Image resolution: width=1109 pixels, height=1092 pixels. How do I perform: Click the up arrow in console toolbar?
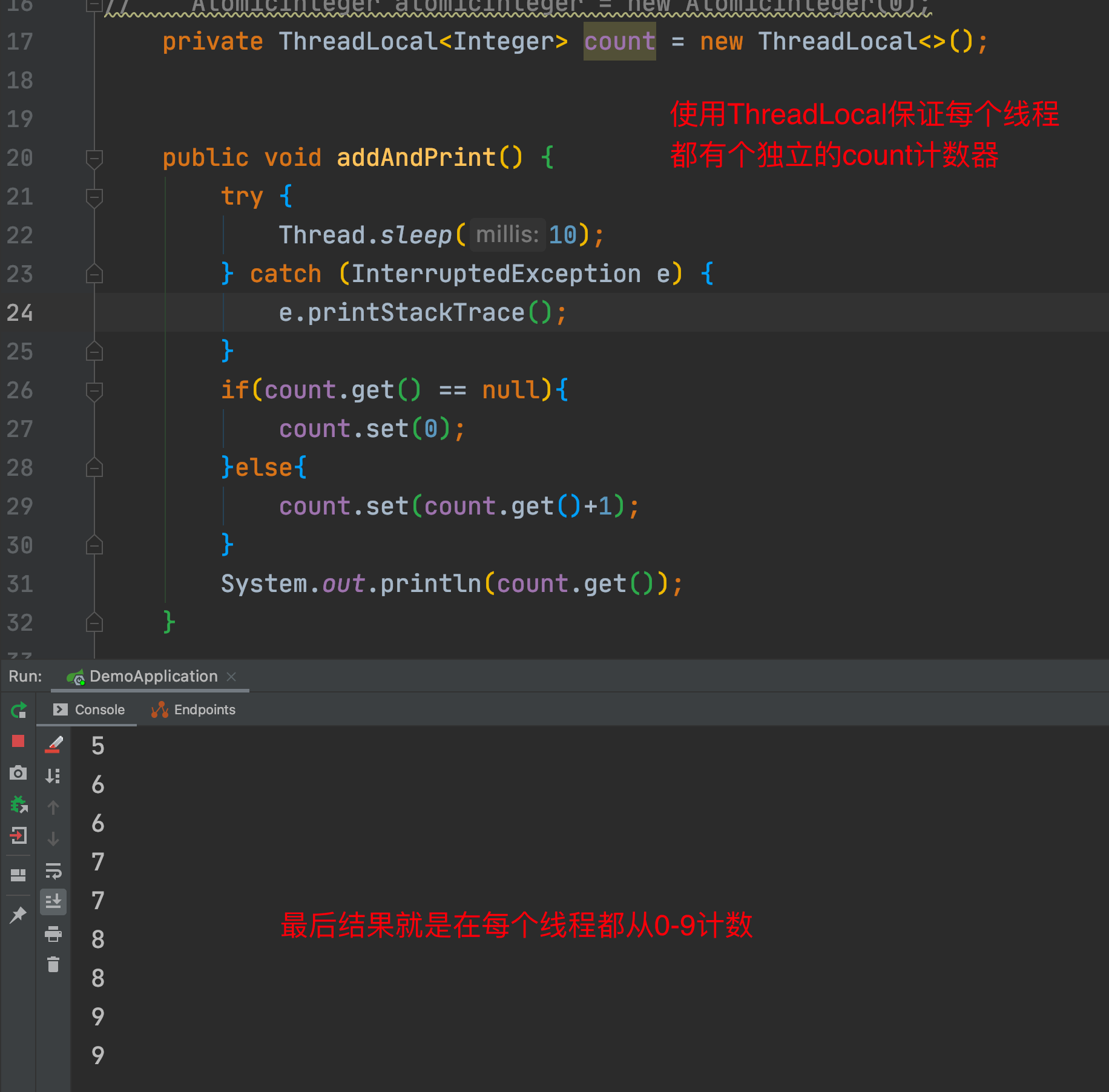[x=53, y=807]
